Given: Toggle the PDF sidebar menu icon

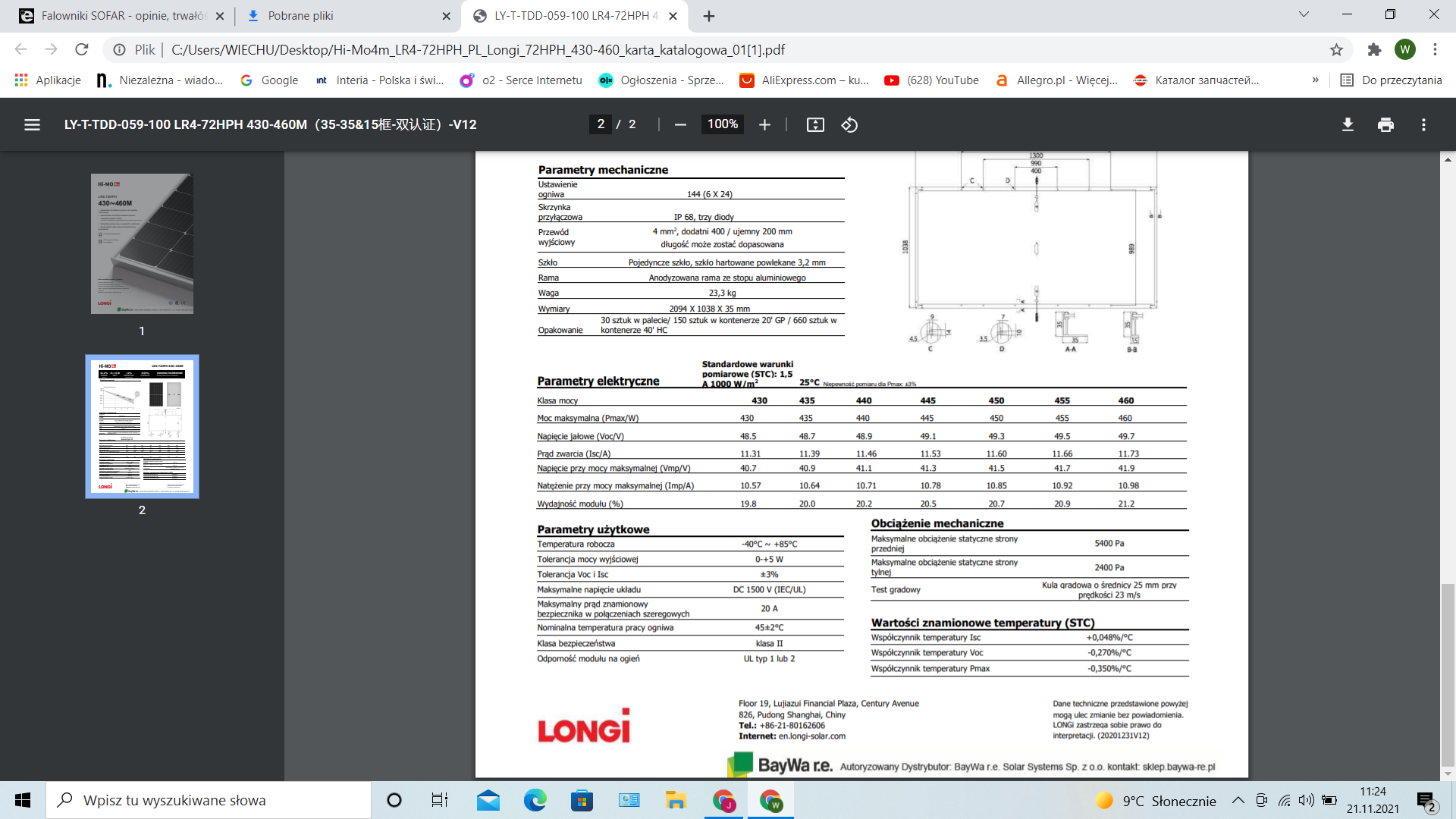Looking at the screenshot, I should pos(32,125).
